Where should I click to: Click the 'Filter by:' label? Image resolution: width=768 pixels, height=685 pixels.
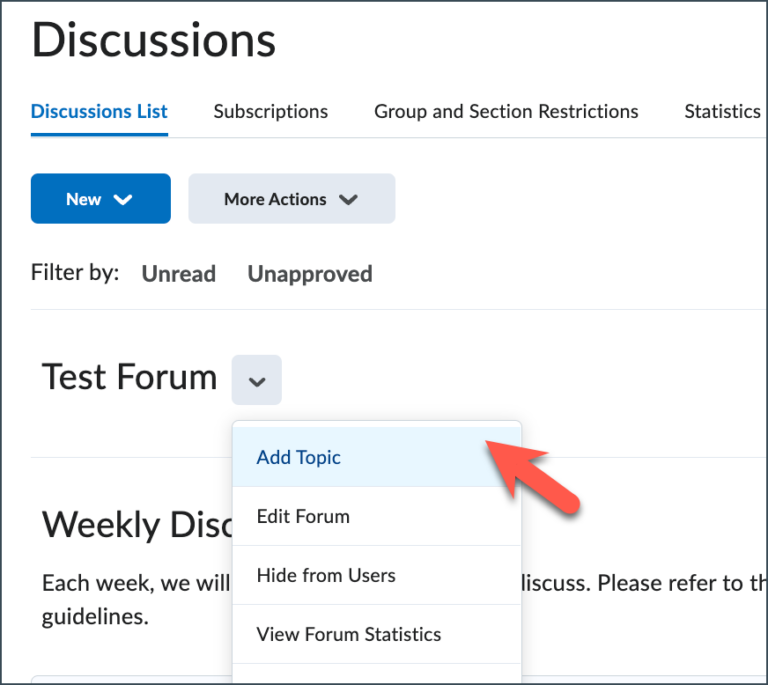(x=75, y=272)
